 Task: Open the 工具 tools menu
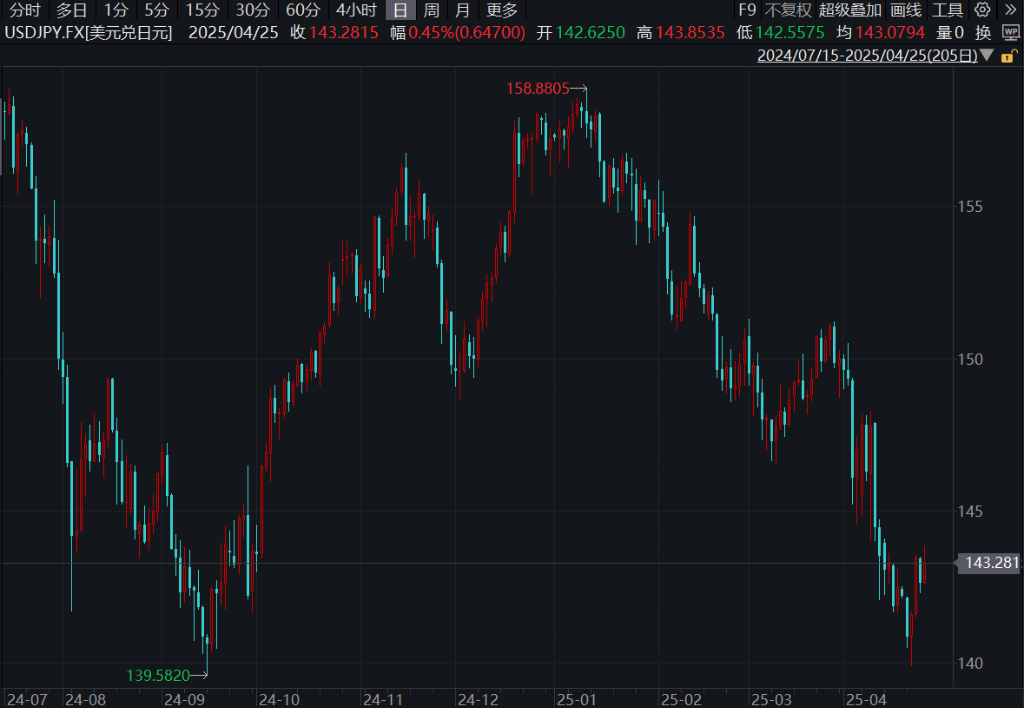tap(947, 11)
